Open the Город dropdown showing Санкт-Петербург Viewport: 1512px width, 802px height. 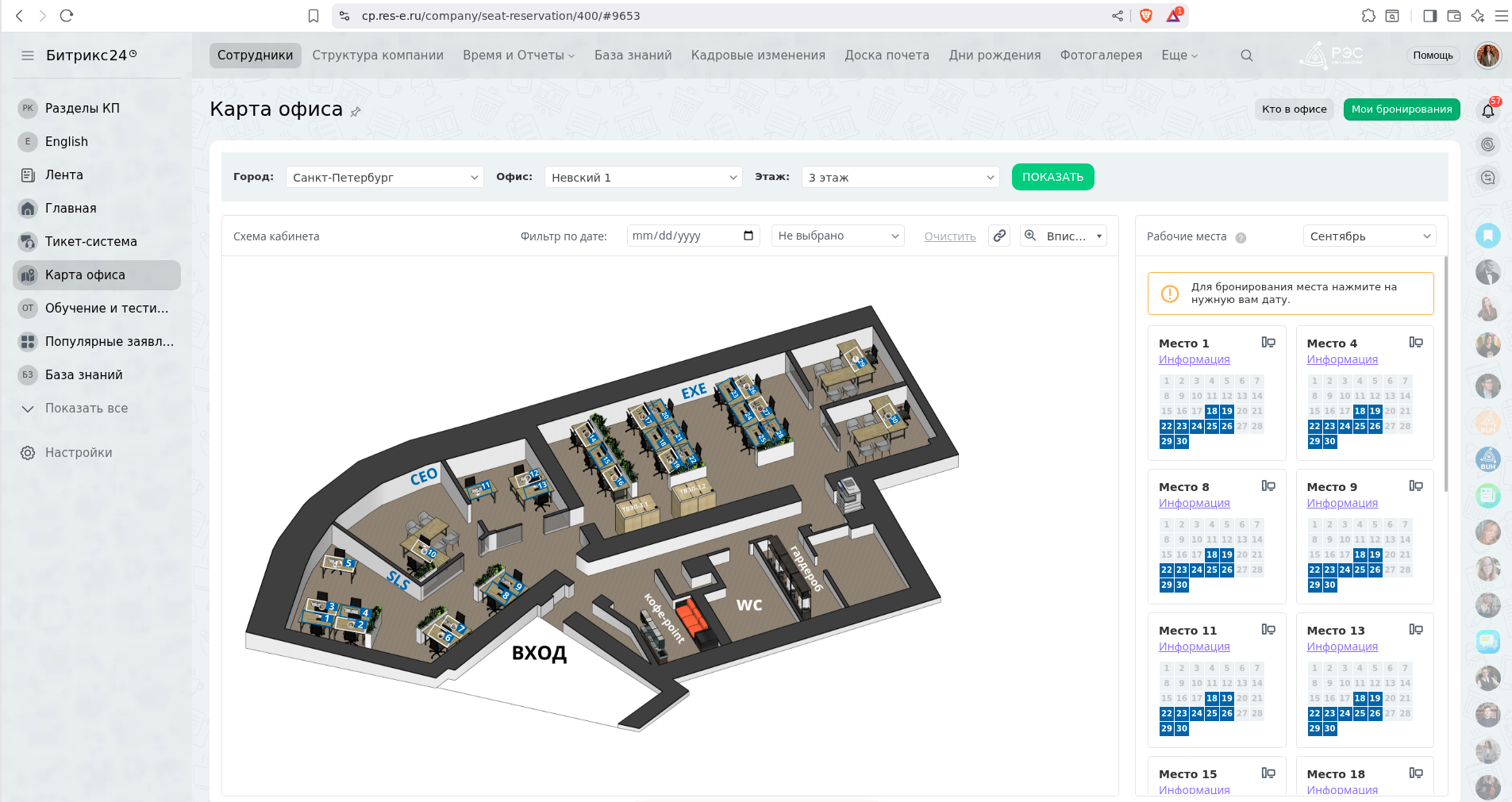point(384,178)
